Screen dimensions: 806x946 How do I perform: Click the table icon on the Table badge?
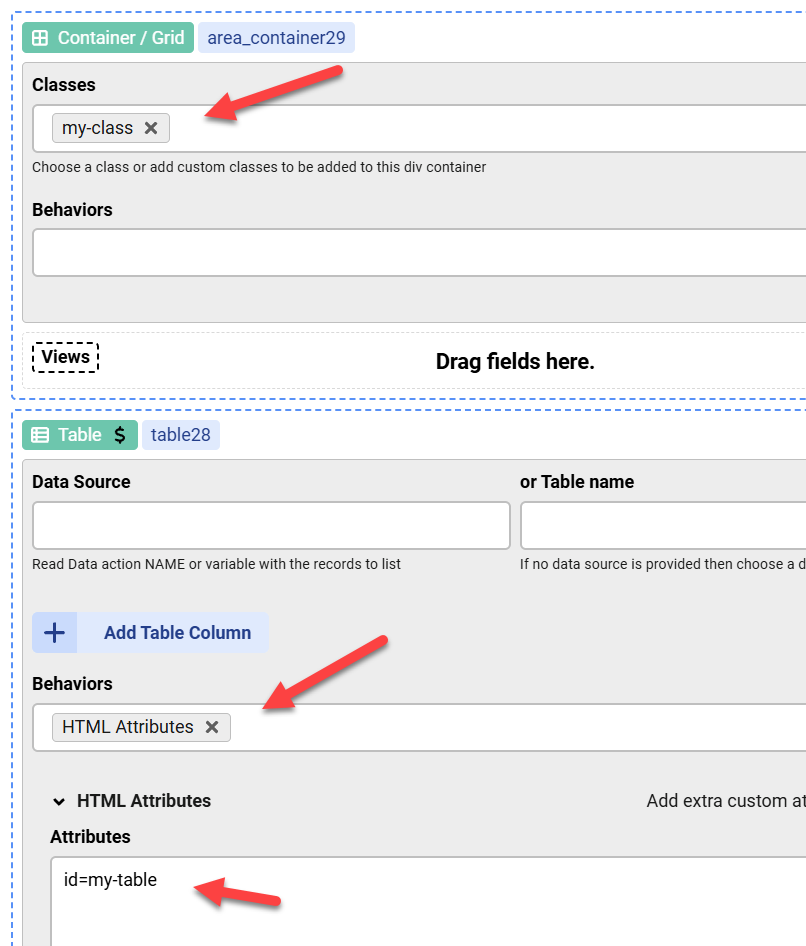point(39,434)
